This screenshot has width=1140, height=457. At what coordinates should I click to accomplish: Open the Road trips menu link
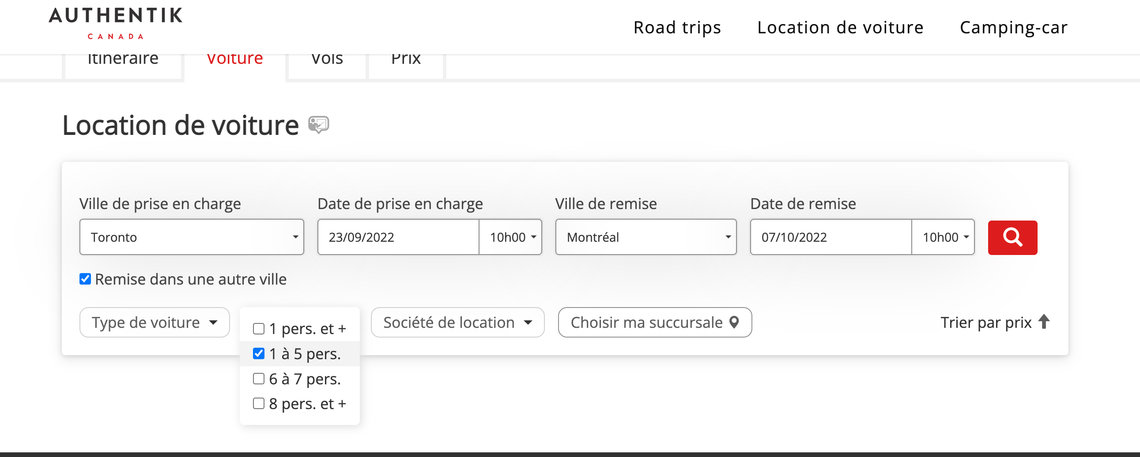click(677, 28)
